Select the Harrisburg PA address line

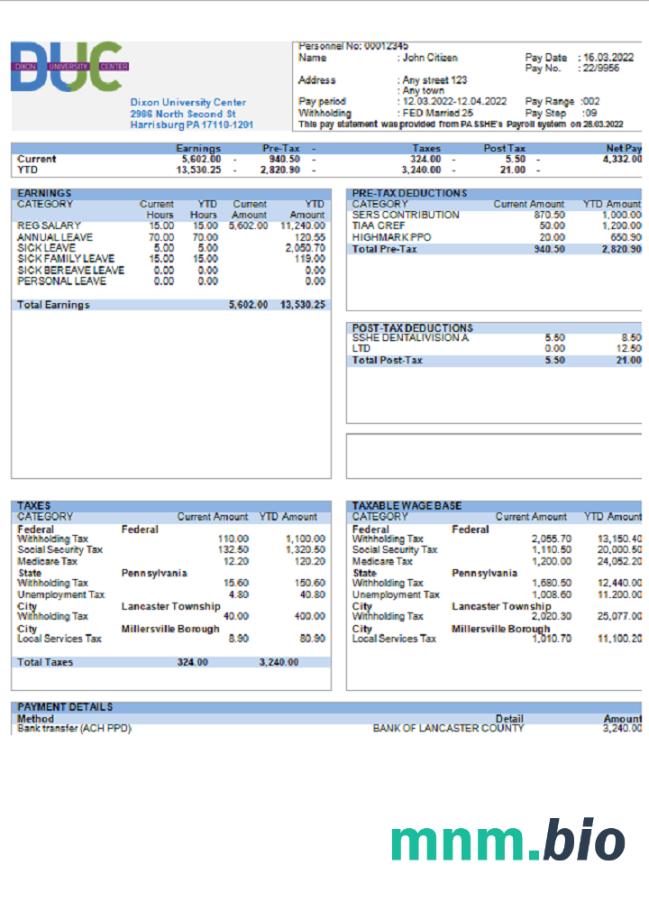point(191,125)
